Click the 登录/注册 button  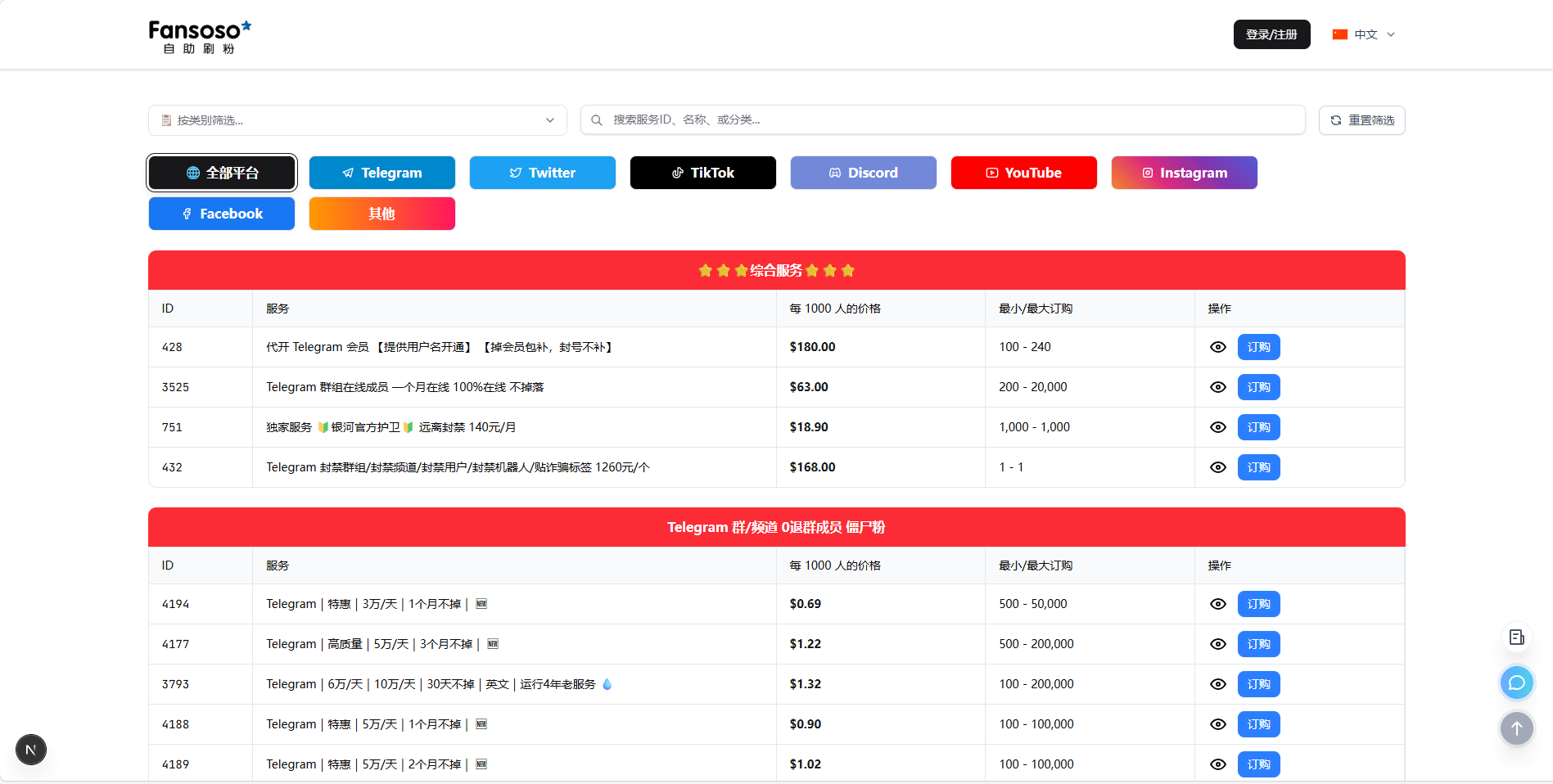coord(1271,34)
